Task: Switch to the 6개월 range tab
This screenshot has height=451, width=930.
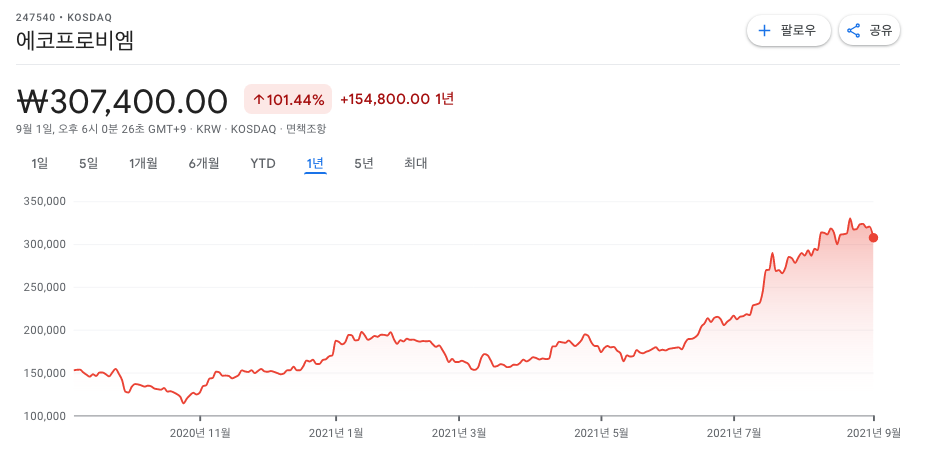Action: (x=204, y=164)
